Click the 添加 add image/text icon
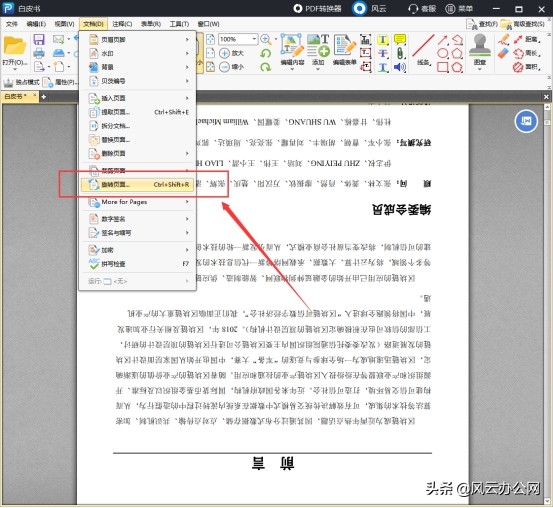 click(318, 45)
